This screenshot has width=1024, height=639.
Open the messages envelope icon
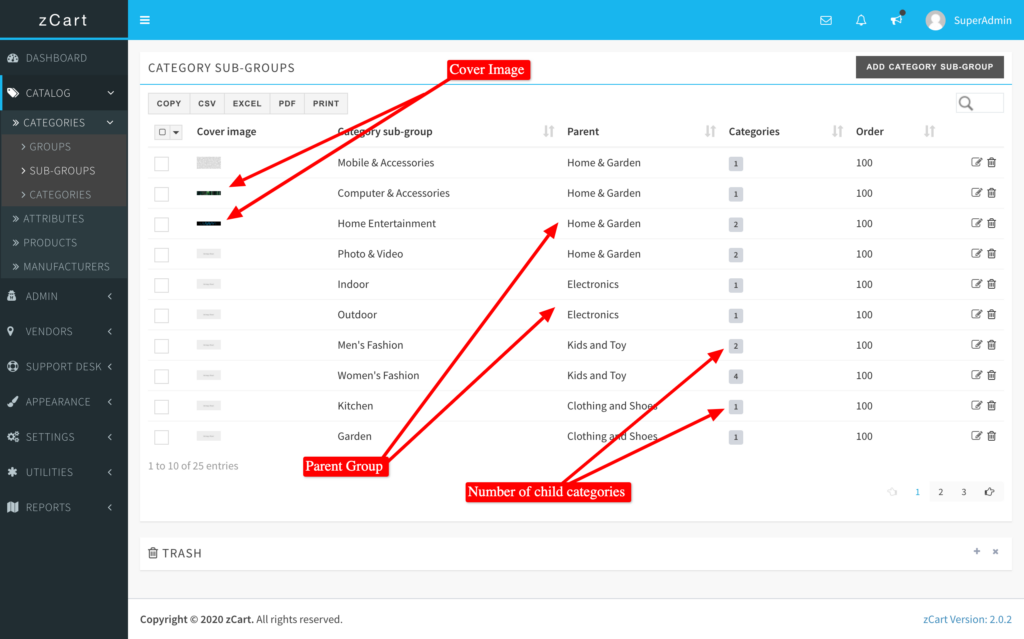click(x=826, y=20)
